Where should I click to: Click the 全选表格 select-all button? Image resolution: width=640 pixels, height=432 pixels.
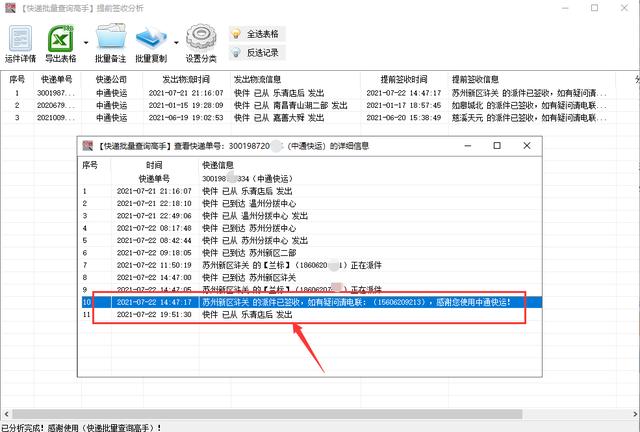pos(257,34)
